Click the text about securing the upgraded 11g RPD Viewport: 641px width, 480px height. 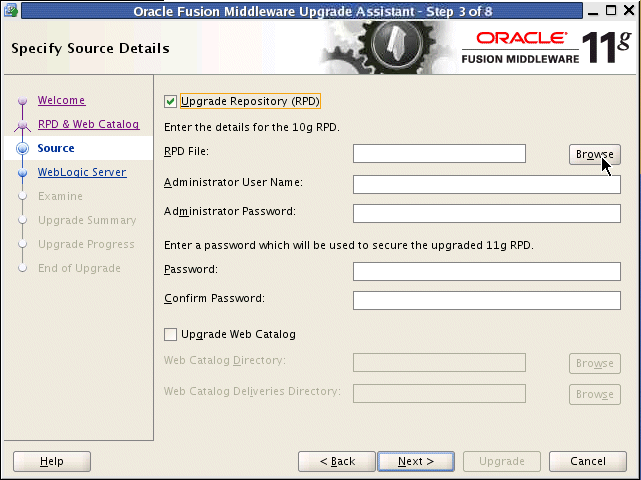tap(349, 245)
